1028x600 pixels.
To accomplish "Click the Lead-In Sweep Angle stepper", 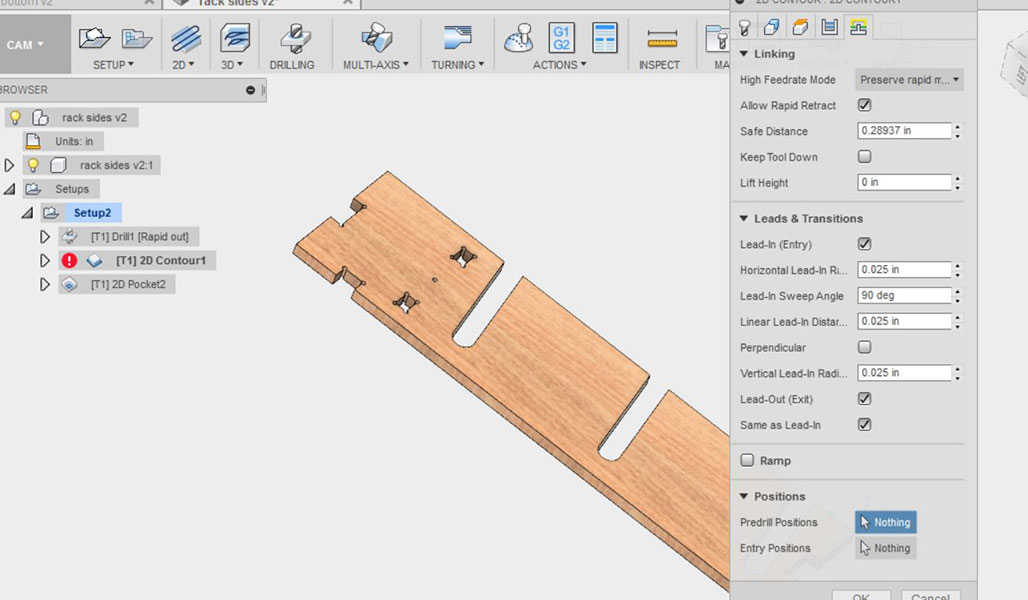I will [958, 296].
